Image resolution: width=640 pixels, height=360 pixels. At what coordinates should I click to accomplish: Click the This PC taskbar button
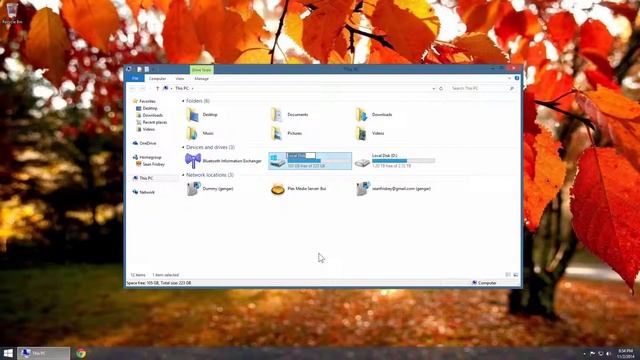44,353
